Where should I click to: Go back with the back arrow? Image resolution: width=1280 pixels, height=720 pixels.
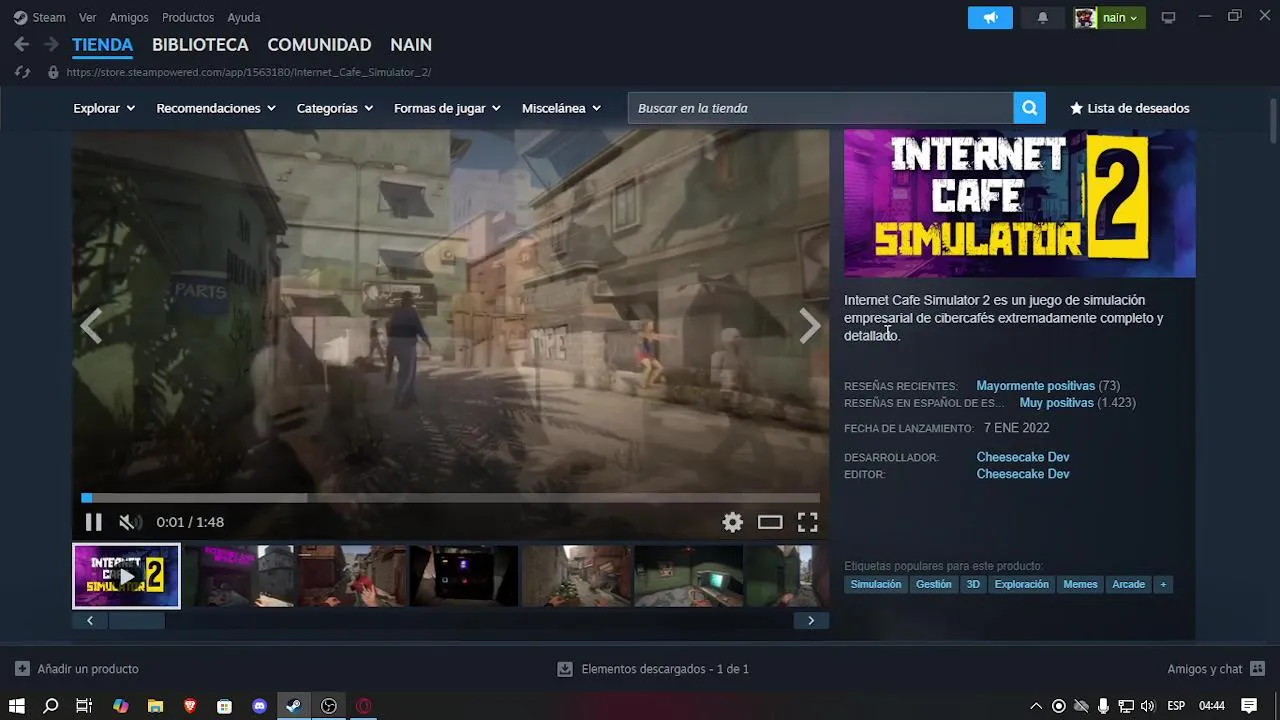click(x=22, y=44)
